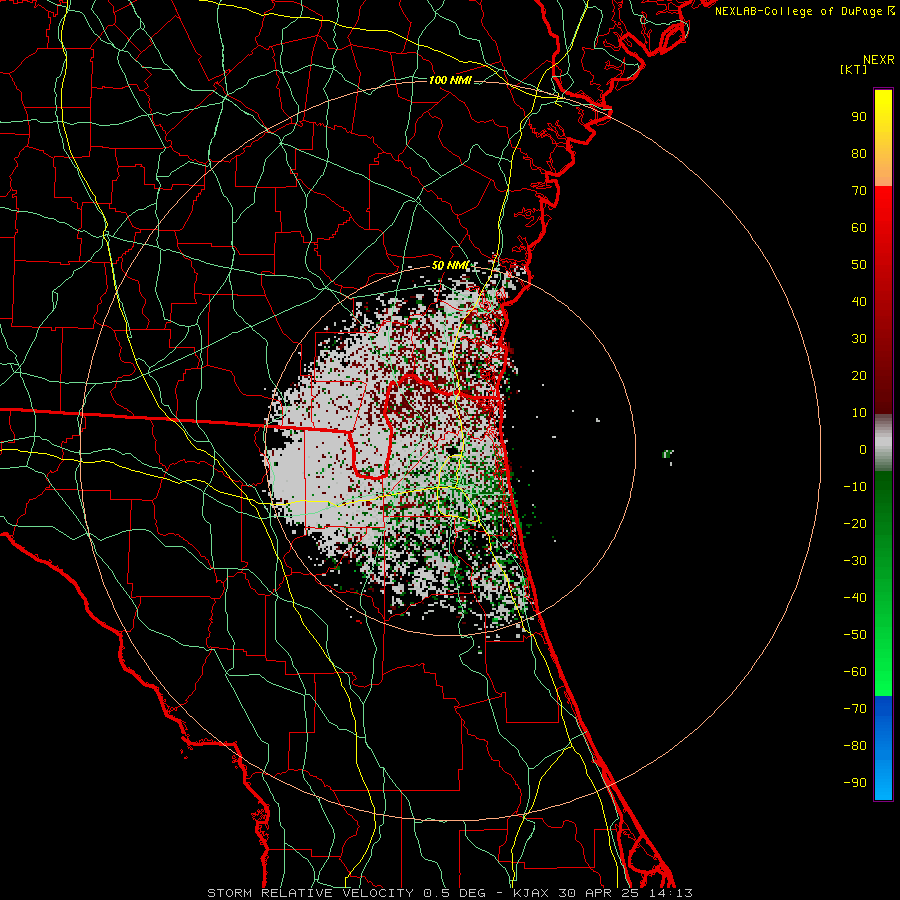This screenshot has width=900, height=900.
Task: Click the -70 value on velocity scale
Action: (x=855, y=709)
